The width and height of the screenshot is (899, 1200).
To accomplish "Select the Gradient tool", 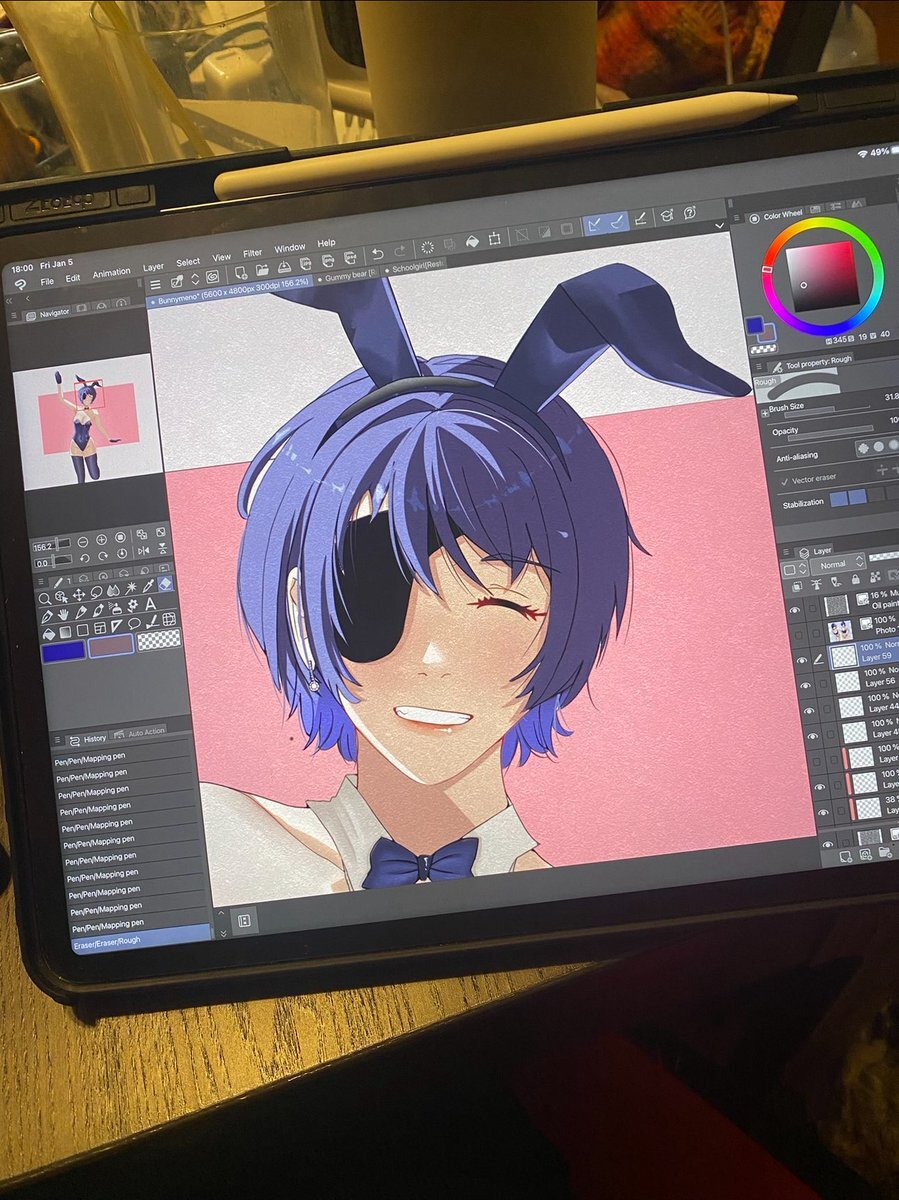I will point(65,630).
